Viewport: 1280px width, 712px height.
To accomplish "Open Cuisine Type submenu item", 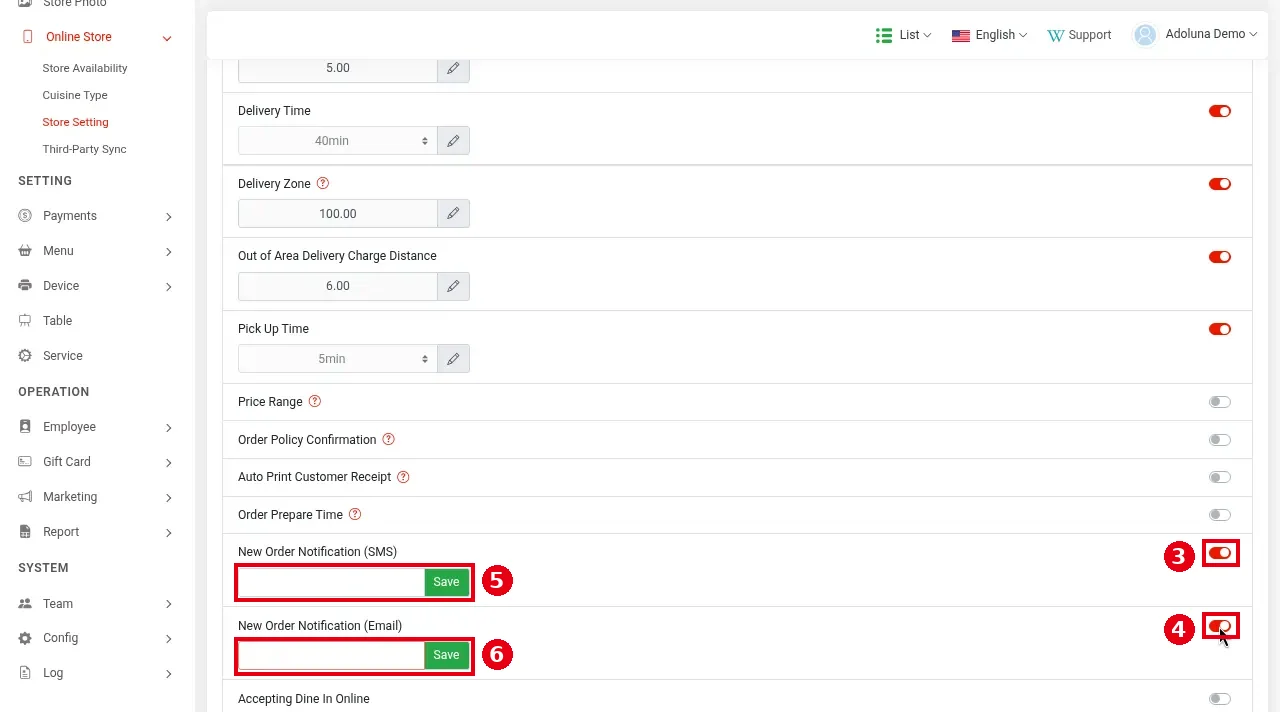I will (x=75, y=95).
